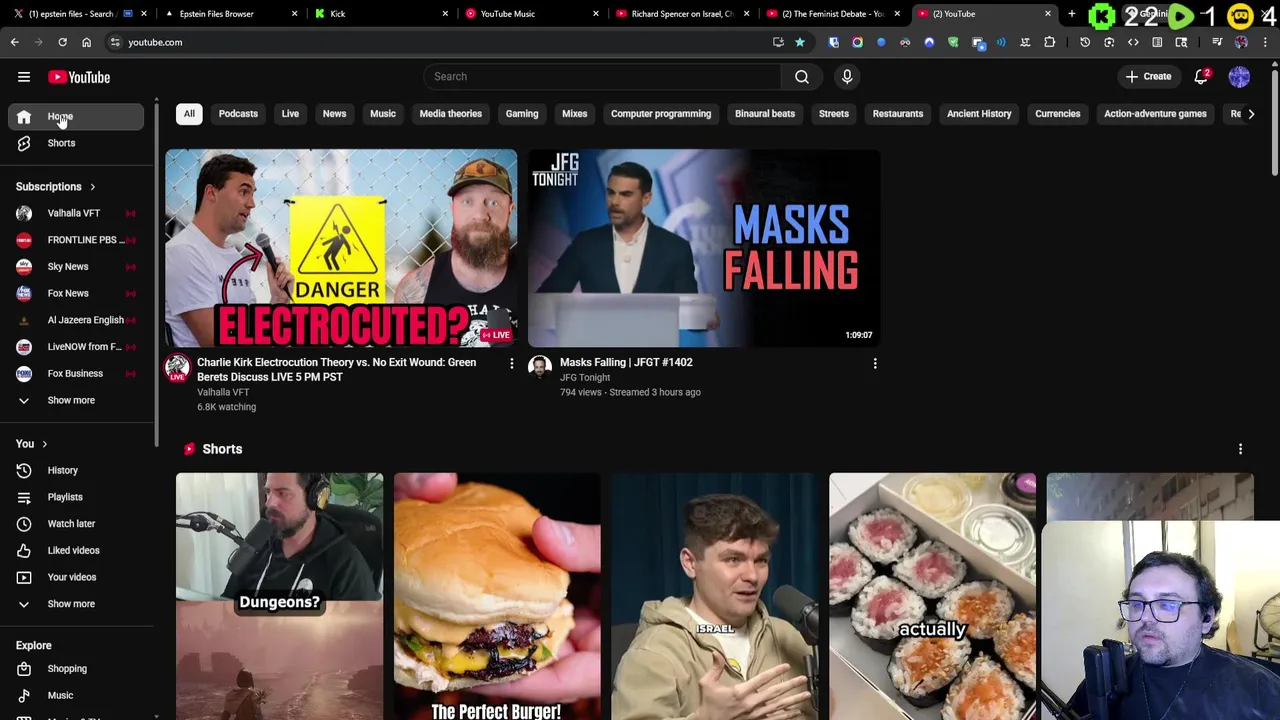Open a new browser tab
Viewport: 1280px width, 720px height.
pyautogui.click(x=1072, y=14)
